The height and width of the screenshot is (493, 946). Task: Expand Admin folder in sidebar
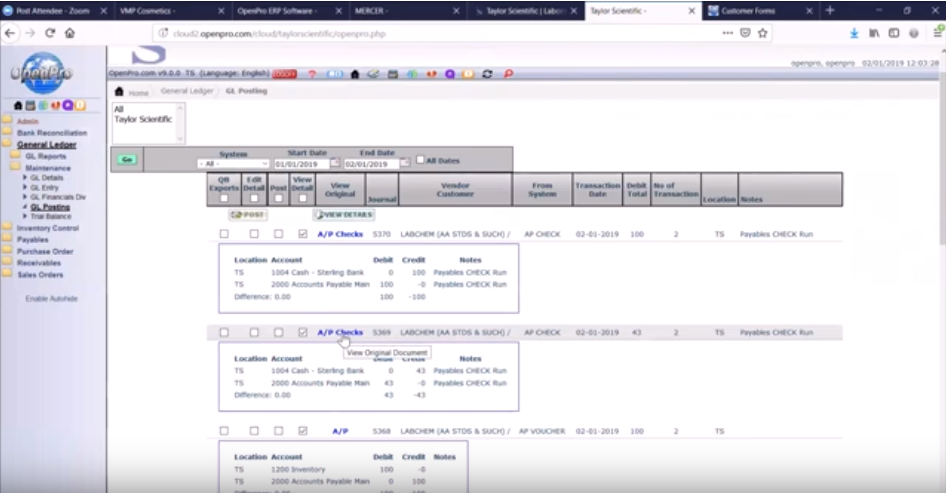click(x=7, y=121)
